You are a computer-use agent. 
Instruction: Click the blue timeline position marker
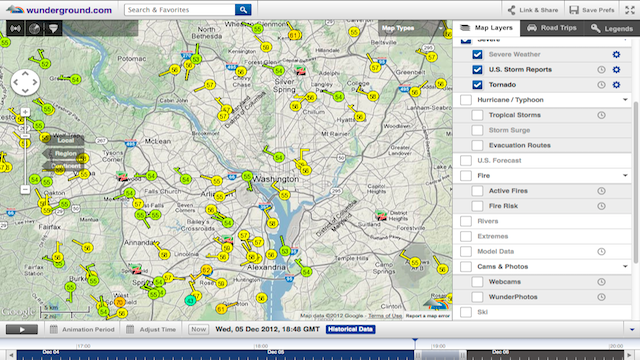click(x=415, y=340)
